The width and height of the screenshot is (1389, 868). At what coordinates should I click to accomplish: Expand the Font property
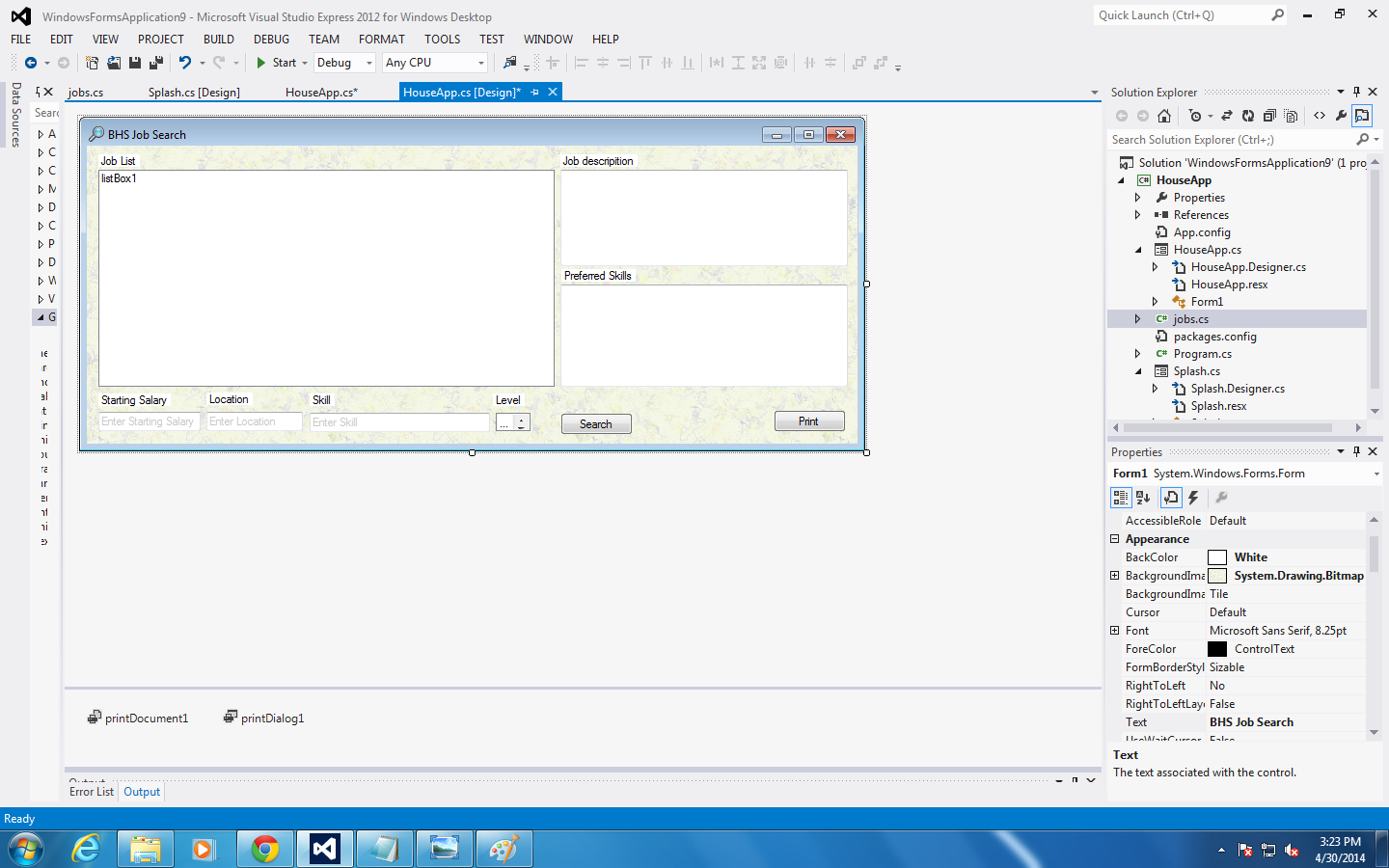pyautogui.click(x=1115, y=631)
